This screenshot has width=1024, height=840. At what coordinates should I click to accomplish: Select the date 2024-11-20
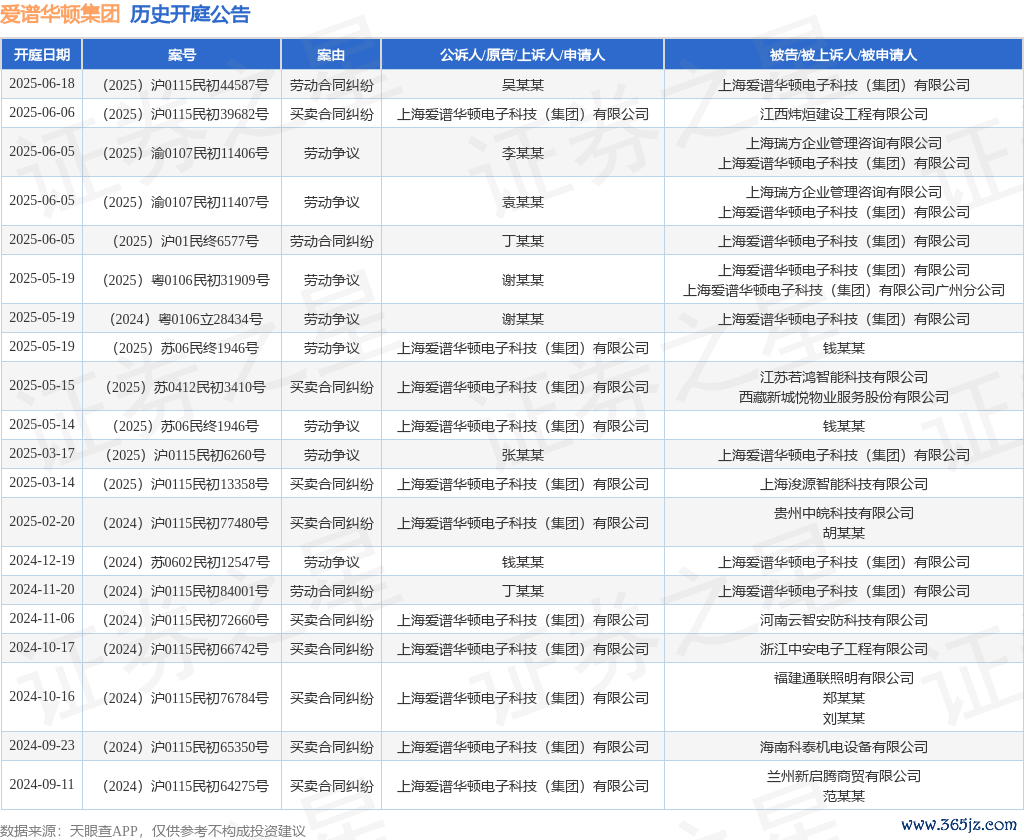[42, 589]
